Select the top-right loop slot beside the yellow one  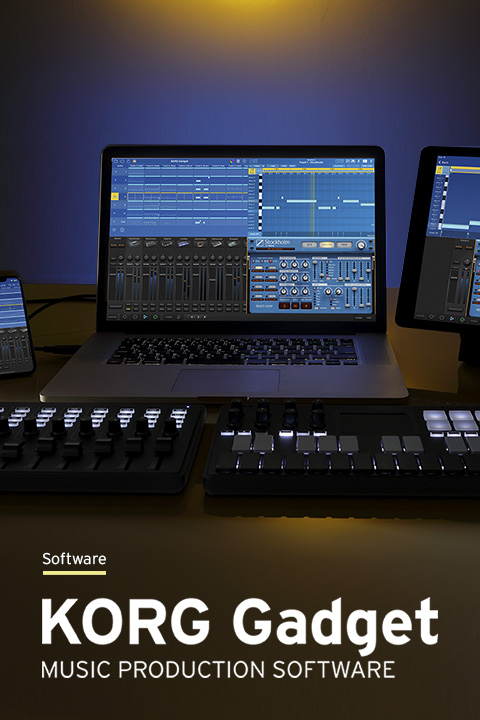coord(272,268)
